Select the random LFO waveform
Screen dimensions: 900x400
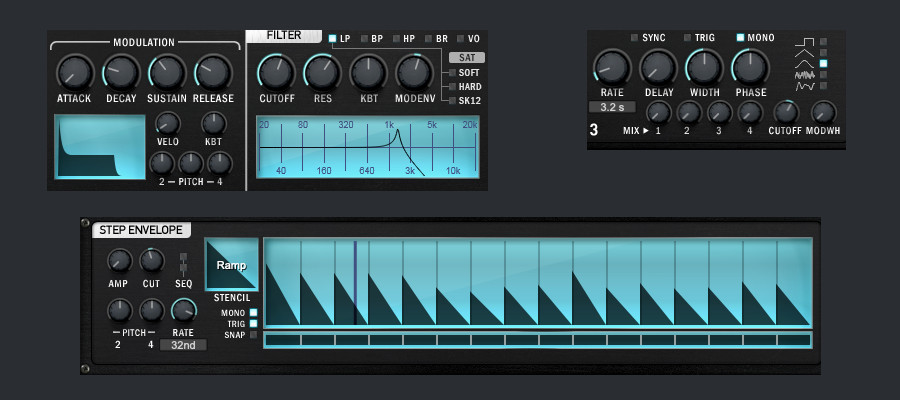(823, 86)
